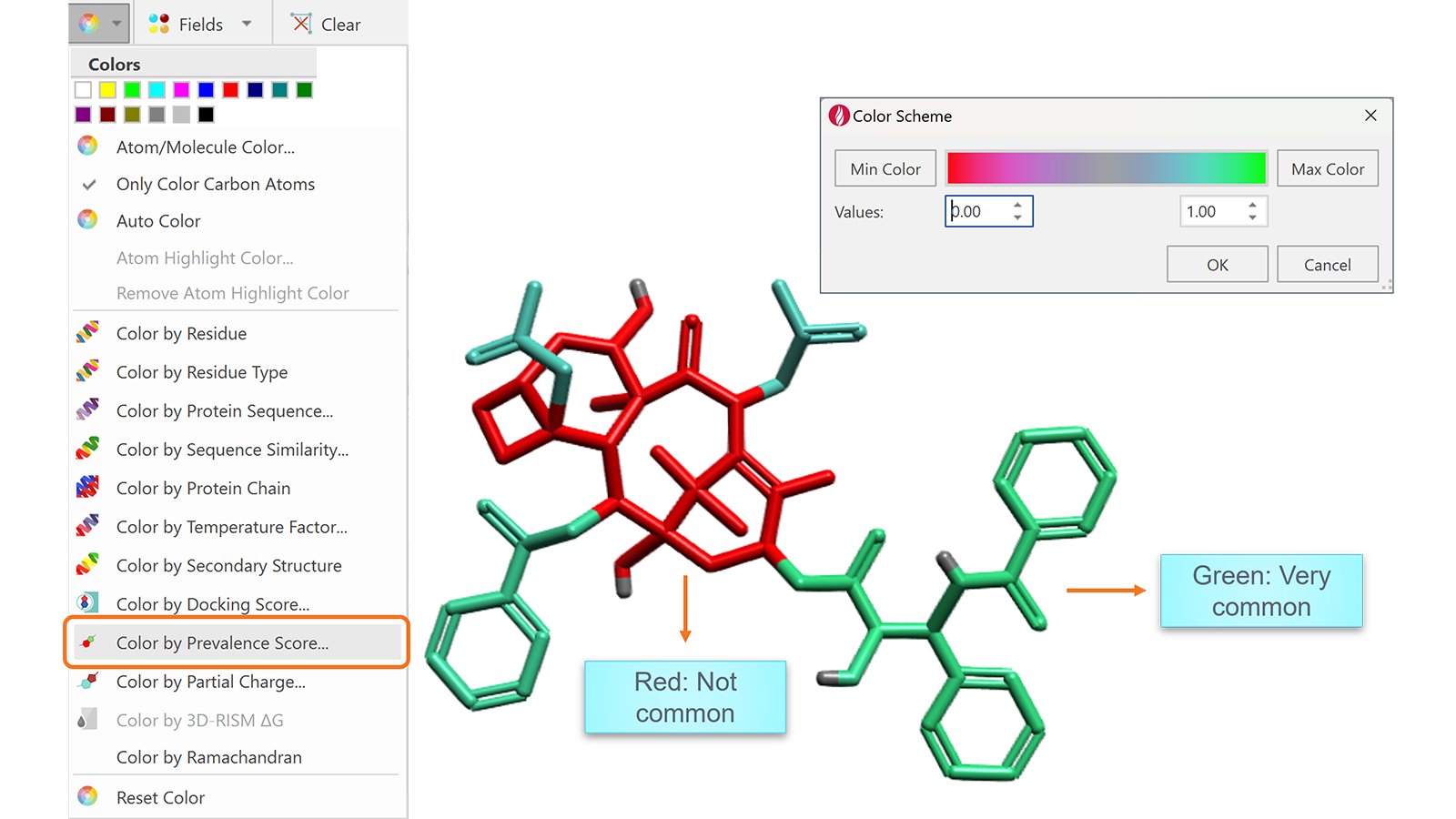Select Color by Prevalence Score menu entry

tap(222, 642)
